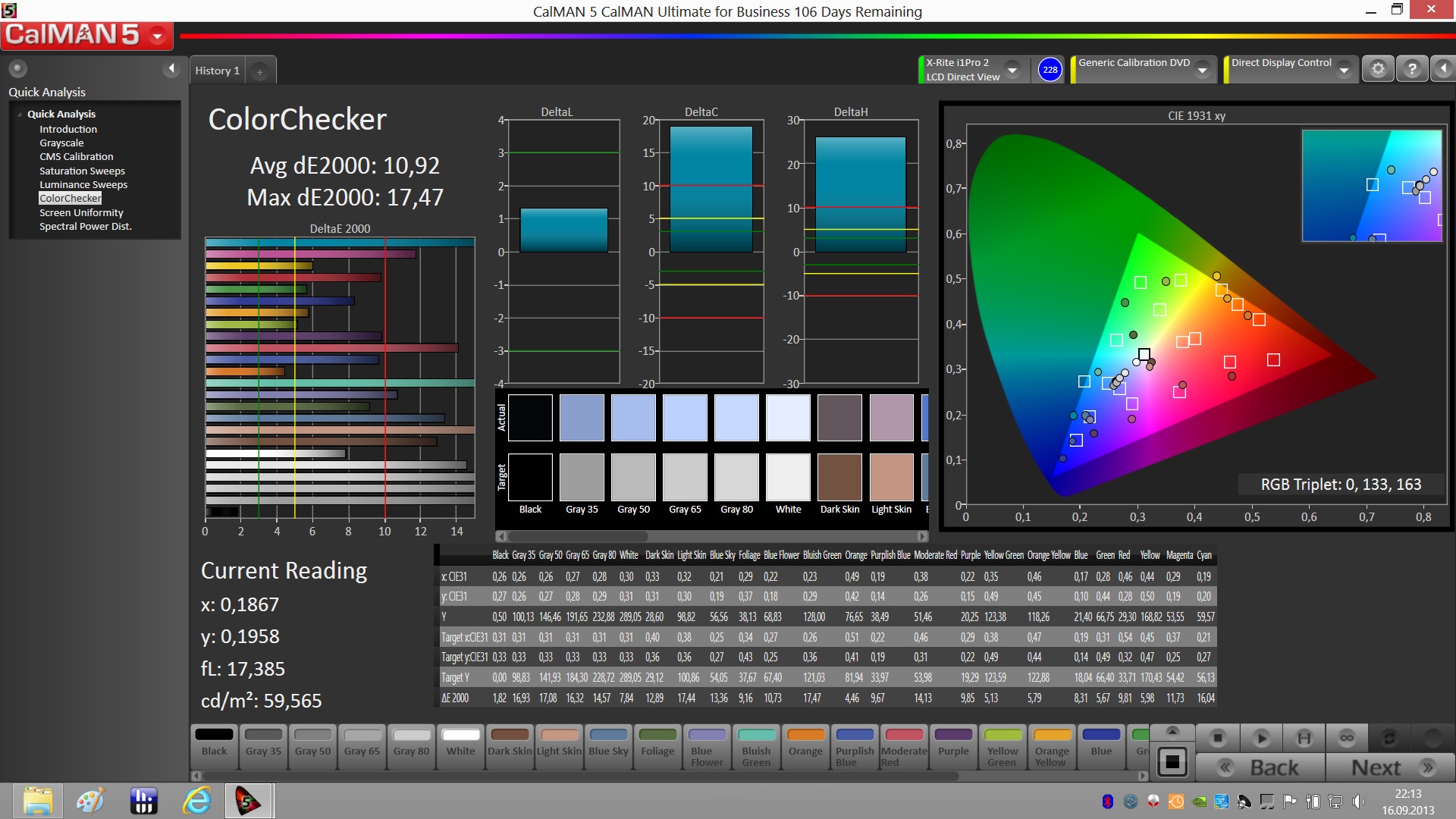Screen dimensions: 1456x819
Task: Click the stop measurement button
Action: 1218,737
